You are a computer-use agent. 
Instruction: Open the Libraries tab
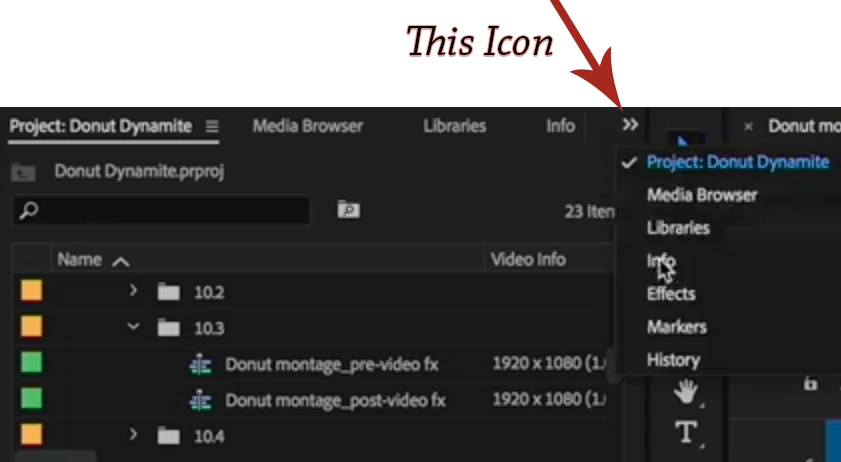click(x=454, y=126)
